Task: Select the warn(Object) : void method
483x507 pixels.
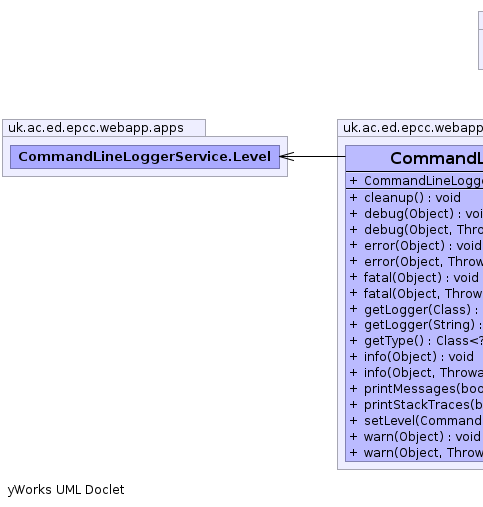Action: pos(422,437)
